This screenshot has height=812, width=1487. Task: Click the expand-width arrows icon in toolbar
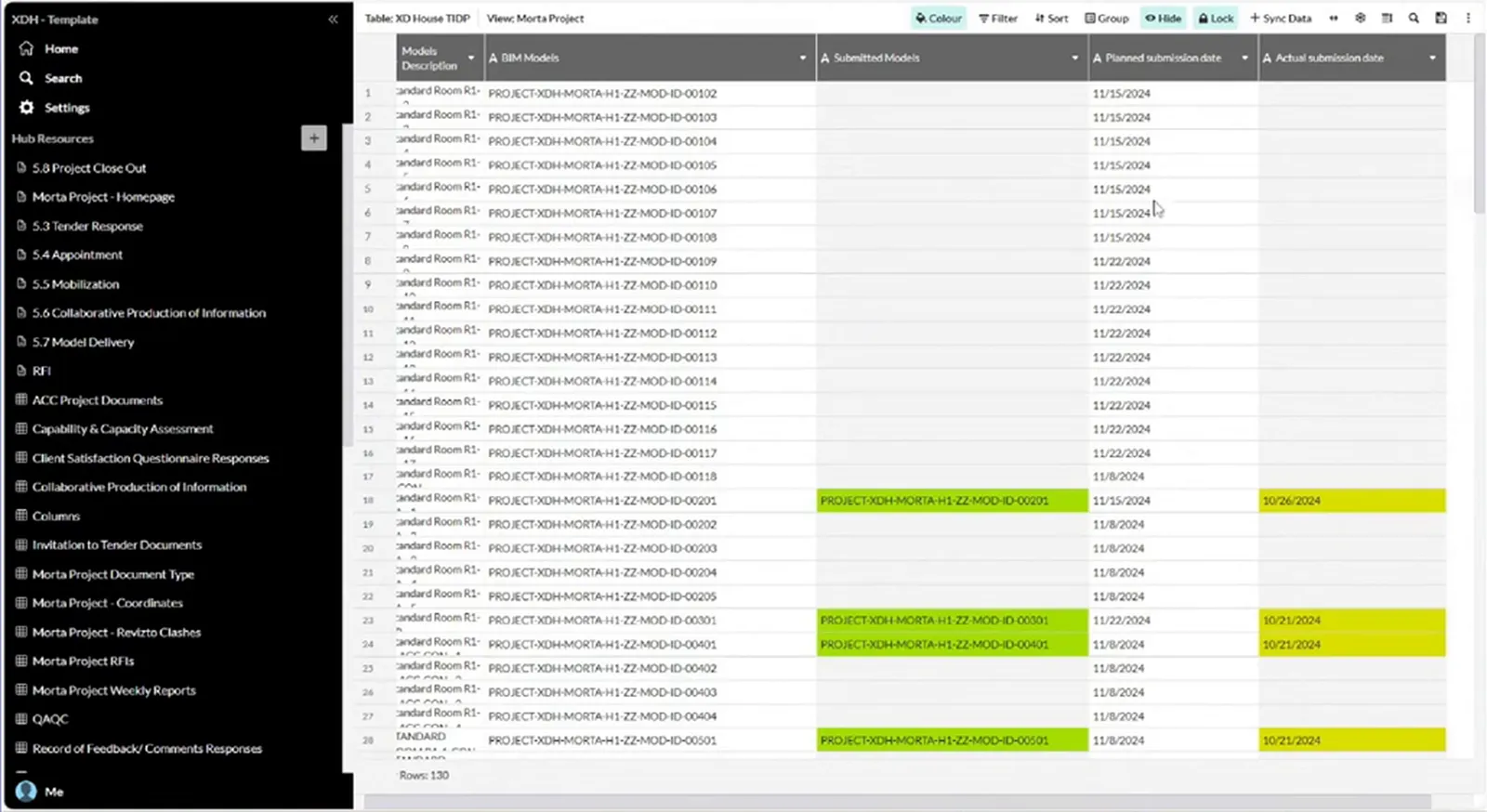[1334, 18]
